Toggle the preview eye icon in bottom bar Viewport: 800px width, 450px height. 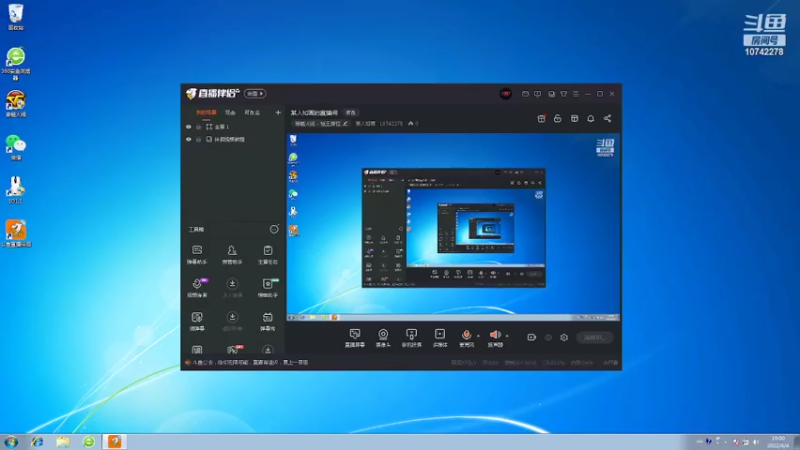tap(548, 337)
